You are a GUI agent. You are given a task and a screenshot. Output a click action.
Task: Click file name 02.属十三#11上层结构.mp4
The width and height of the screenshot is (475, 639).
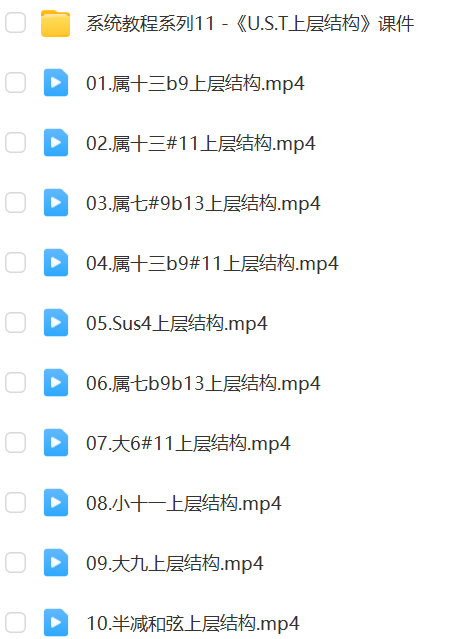(x=200, y=143)
